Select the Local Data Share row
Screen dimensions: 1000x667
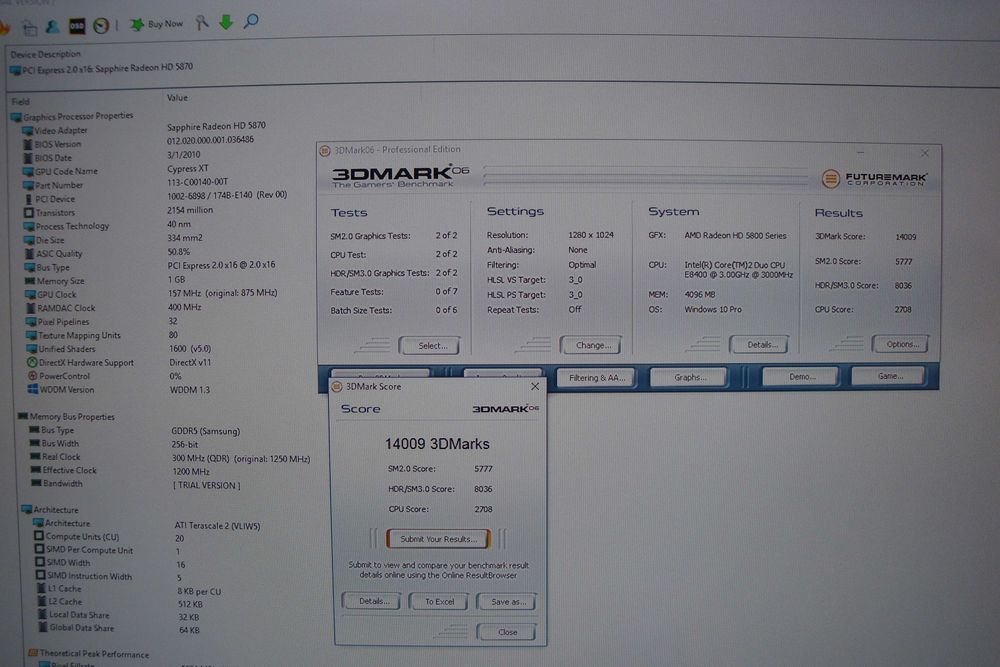click(x=119, y=616)
